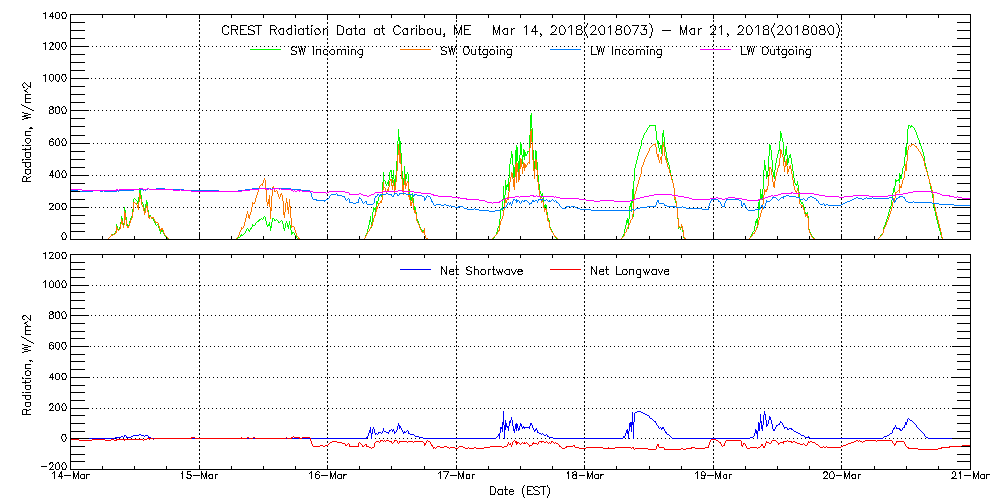Select the 14-Mar date tick label

[72, 478]
